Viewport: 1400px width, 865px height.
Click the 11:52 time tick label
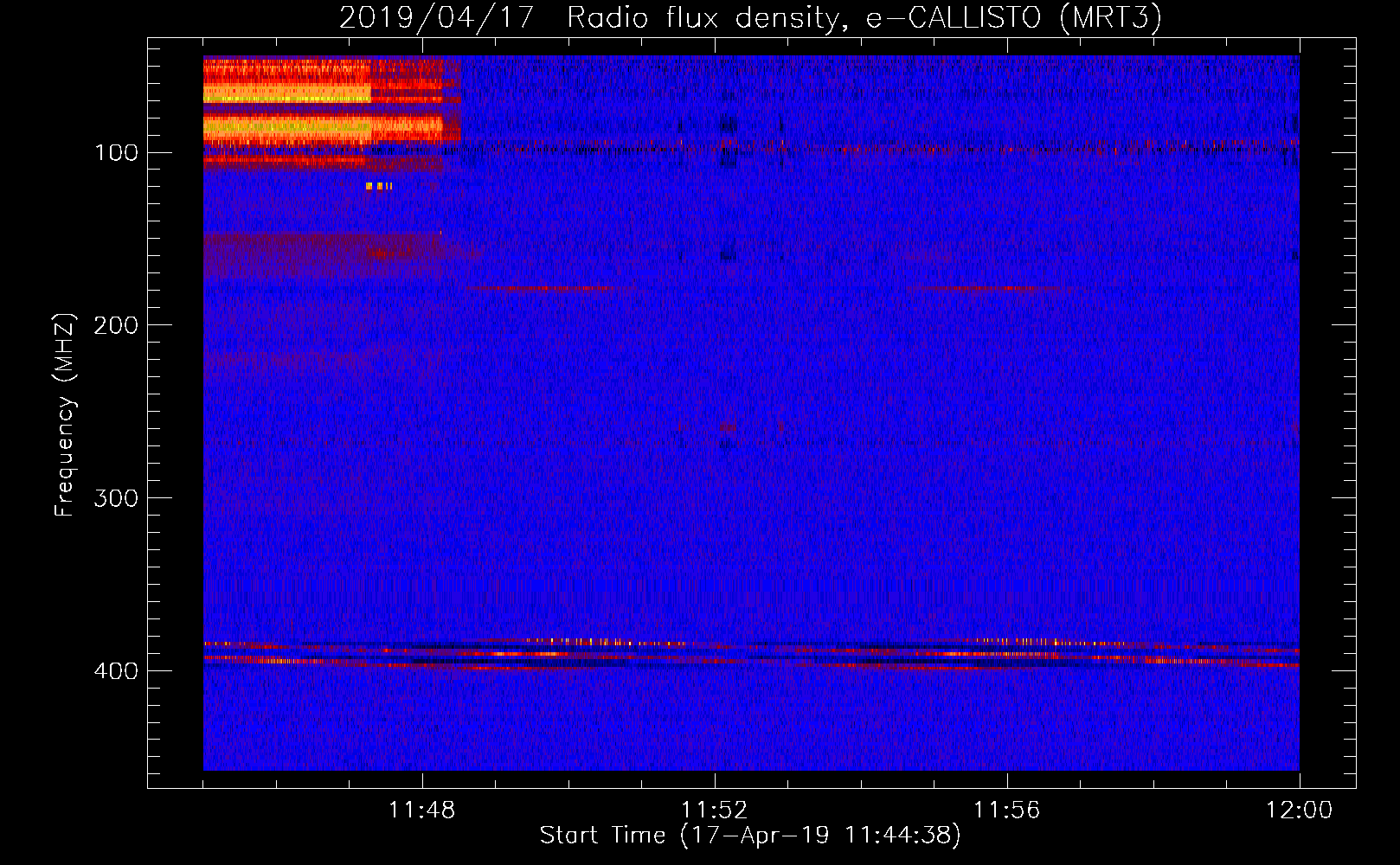pos(715,811)
